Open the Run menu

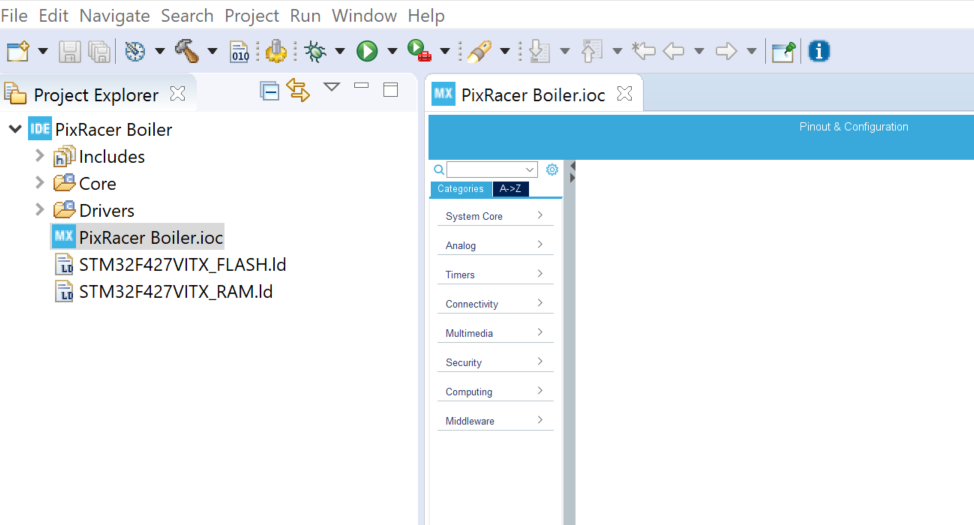(x=305, y=16)
